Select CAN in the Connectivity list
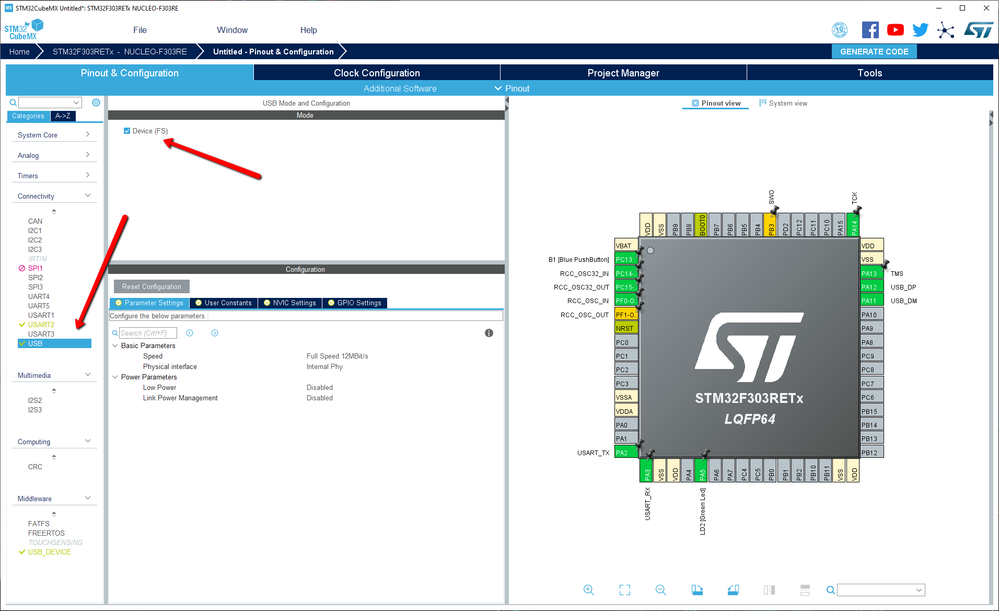The height and width of the screenshot is (611, 999). 35,221
